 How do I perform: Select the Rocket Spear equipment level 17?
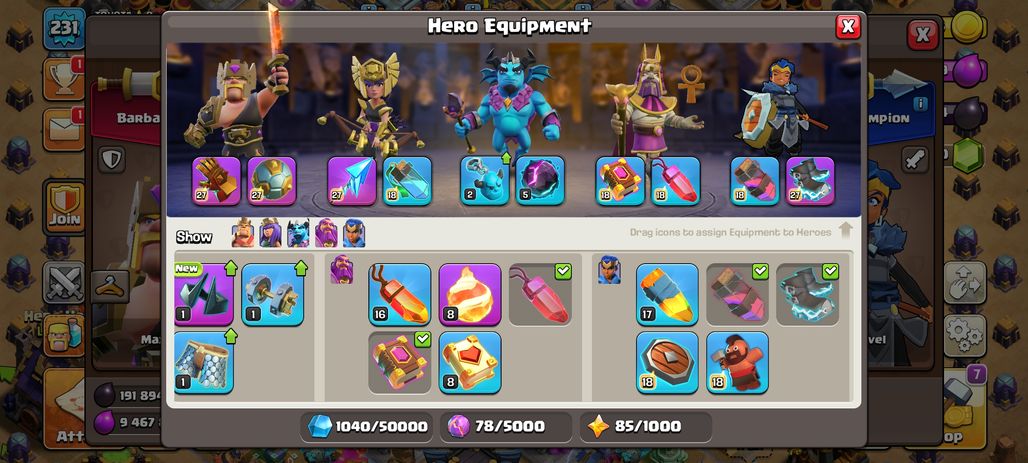667,294
